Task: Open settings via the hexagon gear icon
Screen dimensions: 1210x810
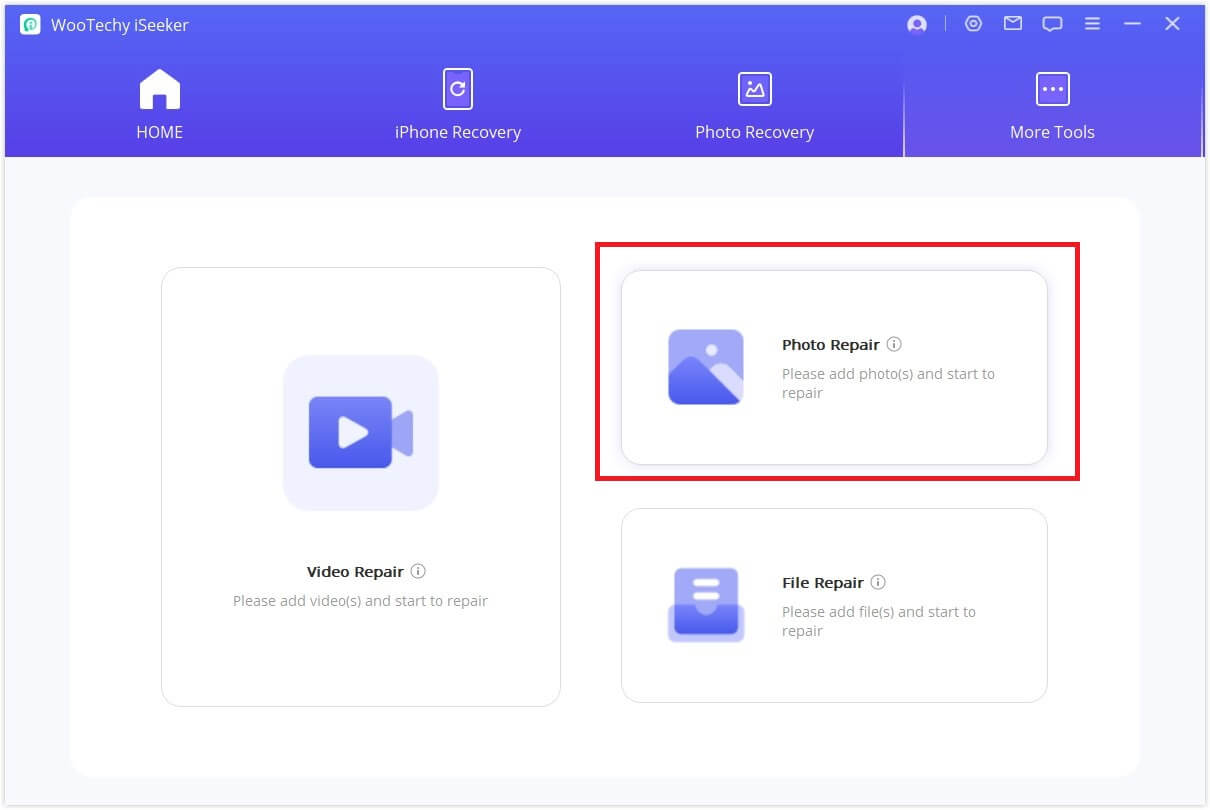Action: (x=973, y=24)
